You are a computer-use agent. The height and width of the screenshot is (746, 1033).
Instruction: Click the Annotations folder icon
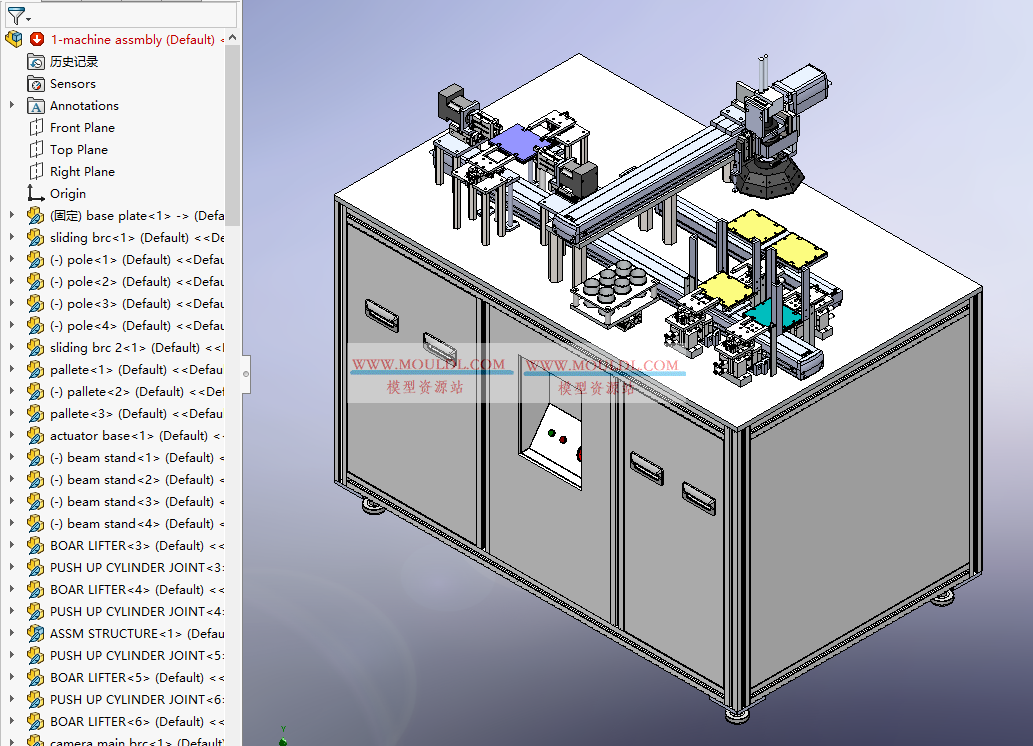(x=36, y=106)
